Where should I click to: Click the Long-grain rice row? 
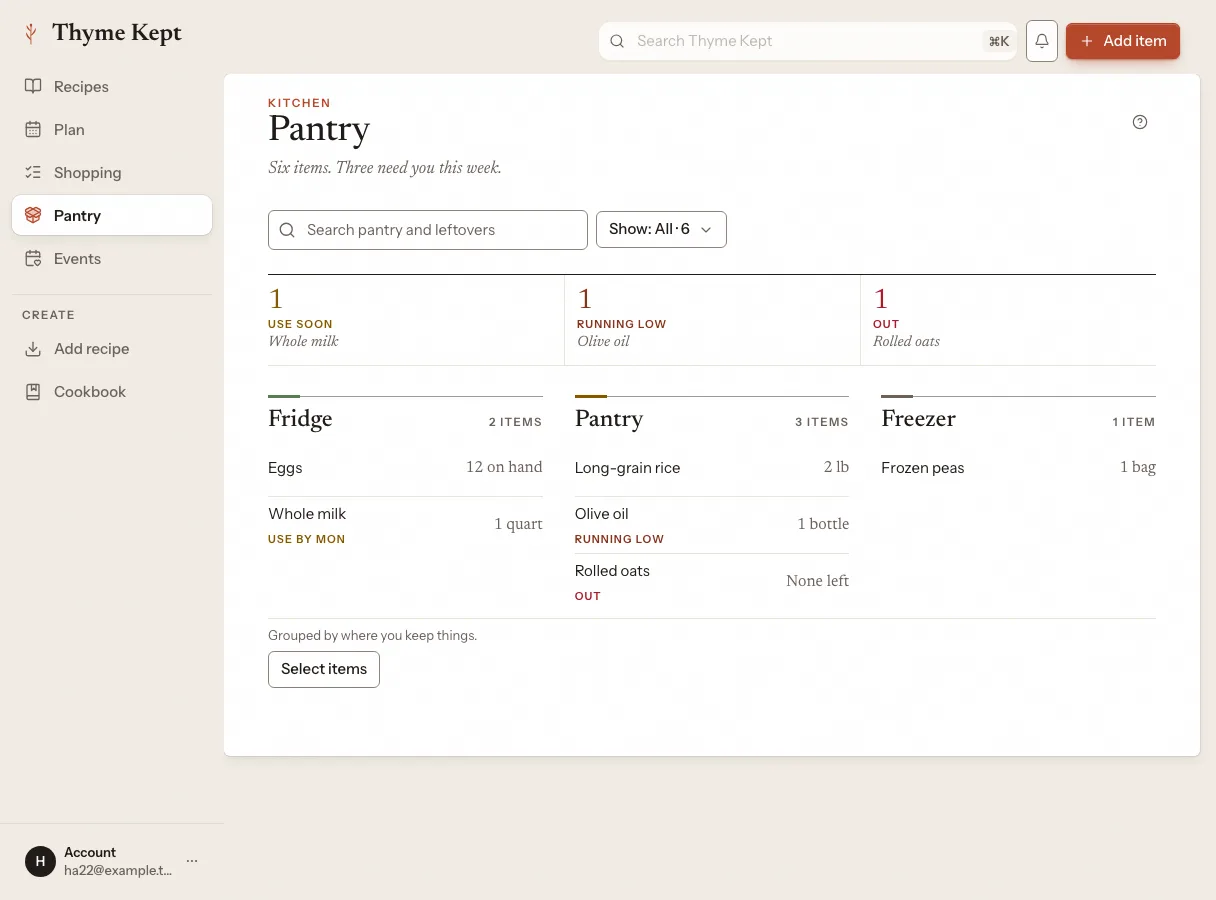(712, 468)
